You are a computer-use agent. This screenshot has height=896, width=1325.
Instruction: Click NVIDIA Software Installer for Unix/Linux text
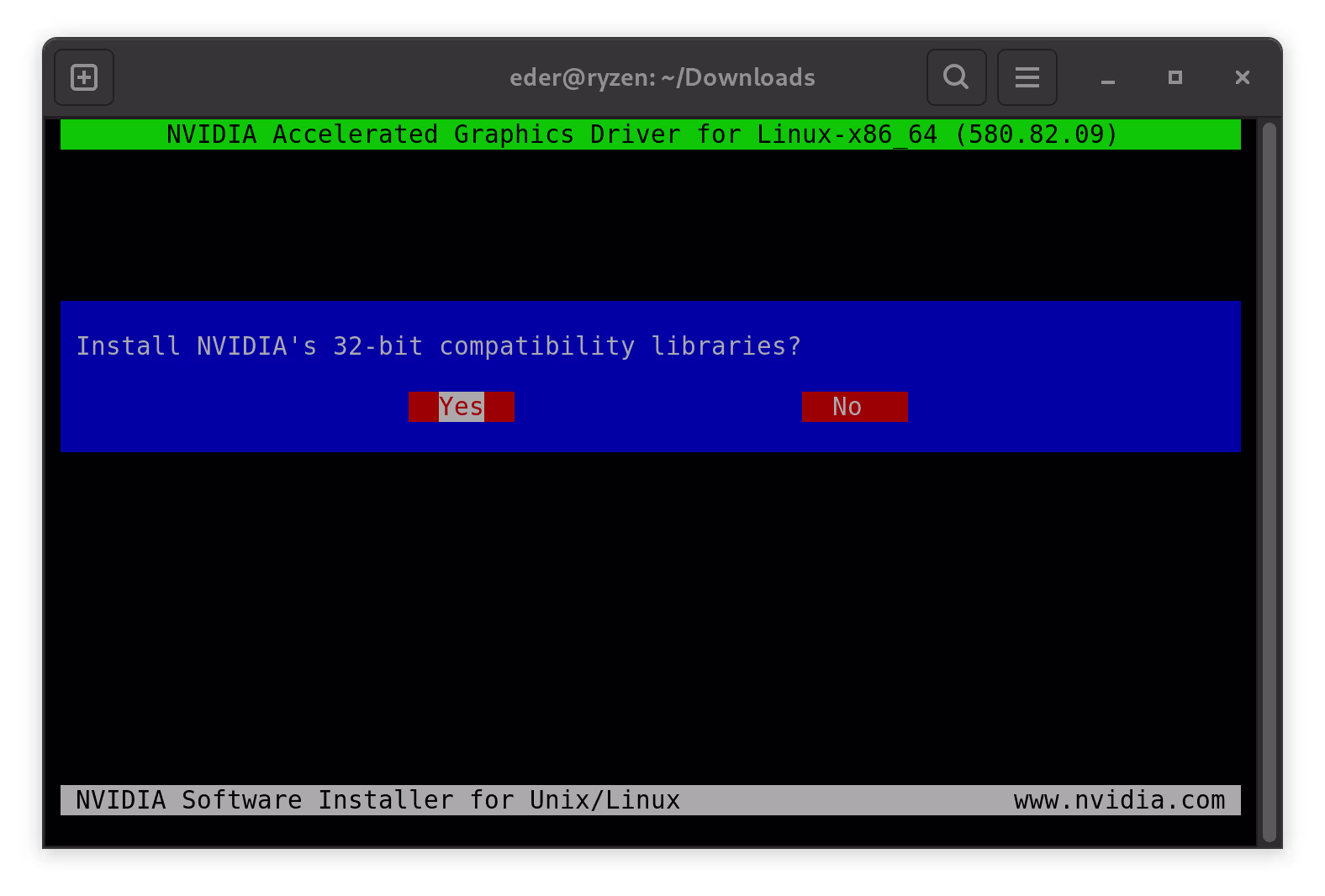click(378, 800)
